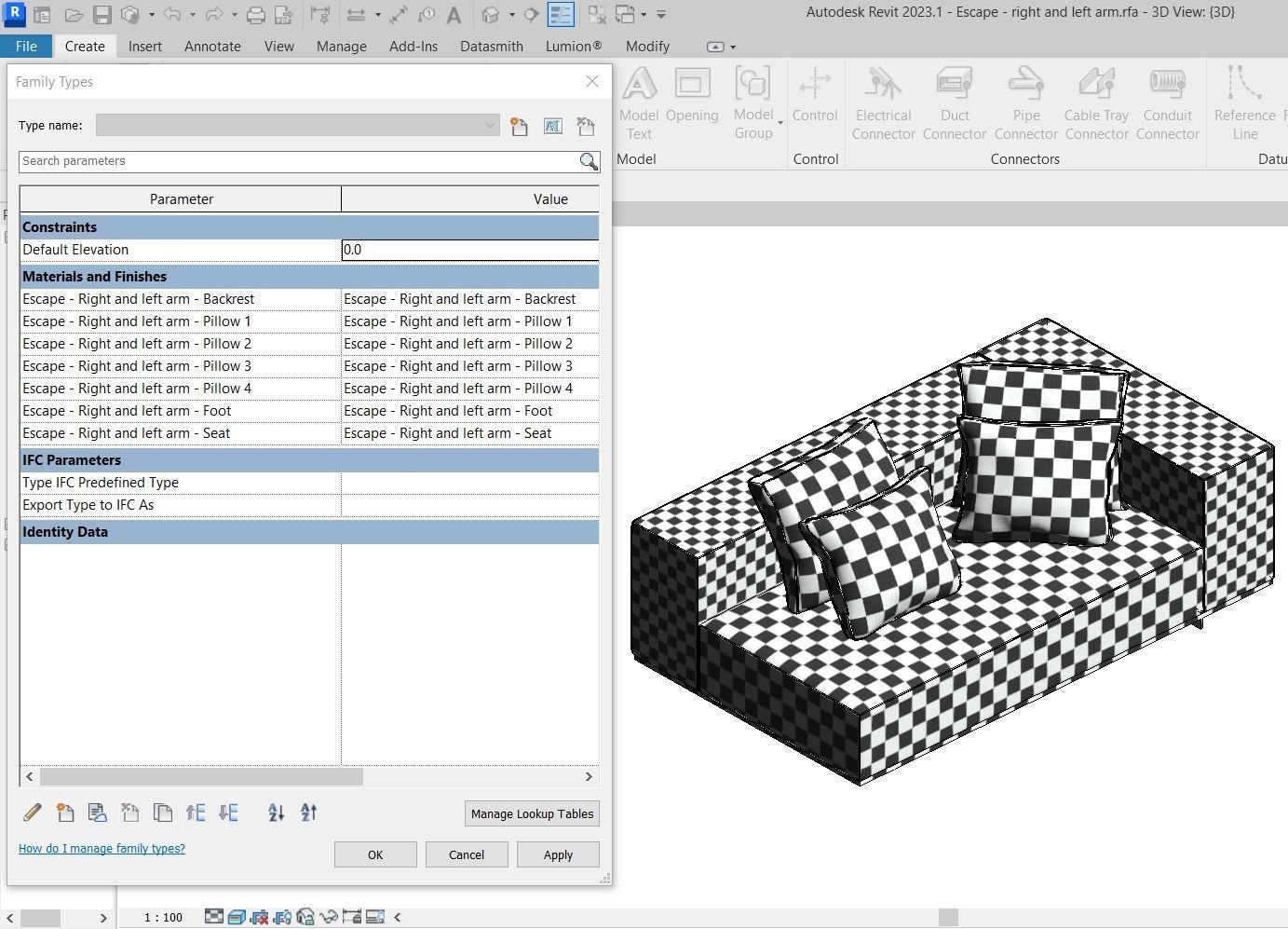Undo the last action in quick access toolbar
This screenshot has width=1288, height=929.
(x=171, y=15)
